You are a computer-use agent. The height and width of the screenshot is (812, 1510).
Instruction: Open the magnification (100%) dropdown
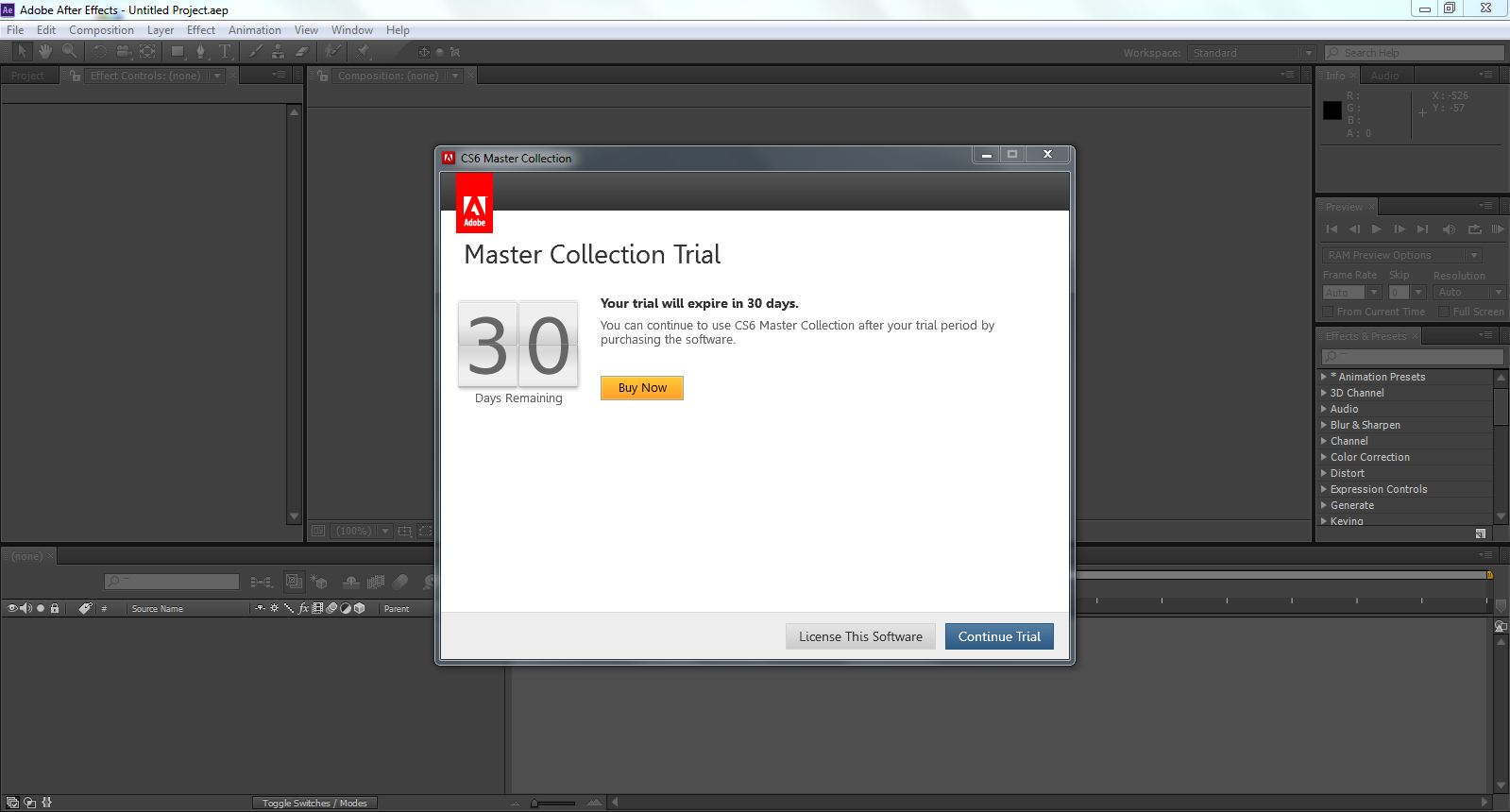pyautogui.click(x=363, y=532)
